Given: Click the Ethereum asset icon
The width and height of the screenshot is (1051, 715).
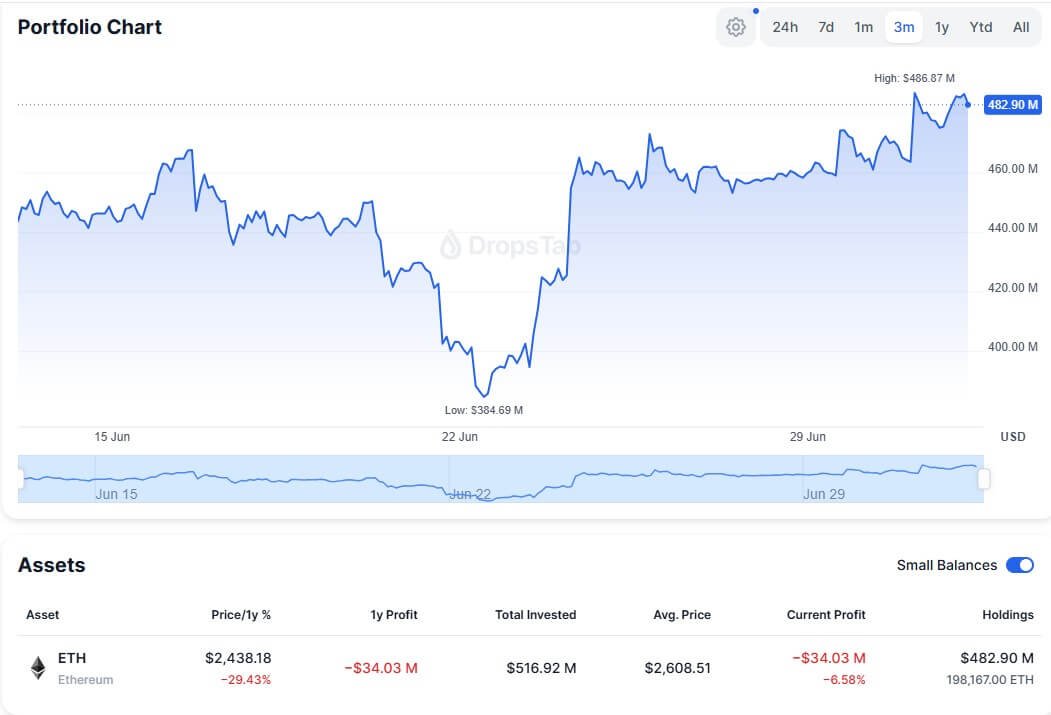Looking at the screenshot, I should [x=38, y=666].
